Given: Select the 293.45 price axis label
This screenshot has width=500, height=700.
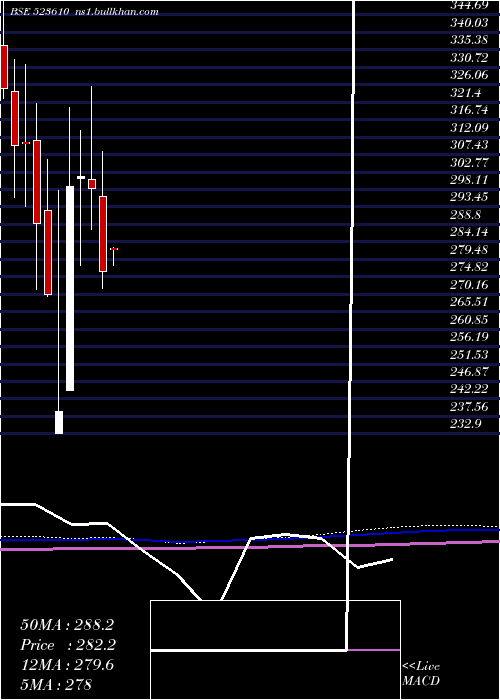Looking at the screenshot, I should point(469,197).
